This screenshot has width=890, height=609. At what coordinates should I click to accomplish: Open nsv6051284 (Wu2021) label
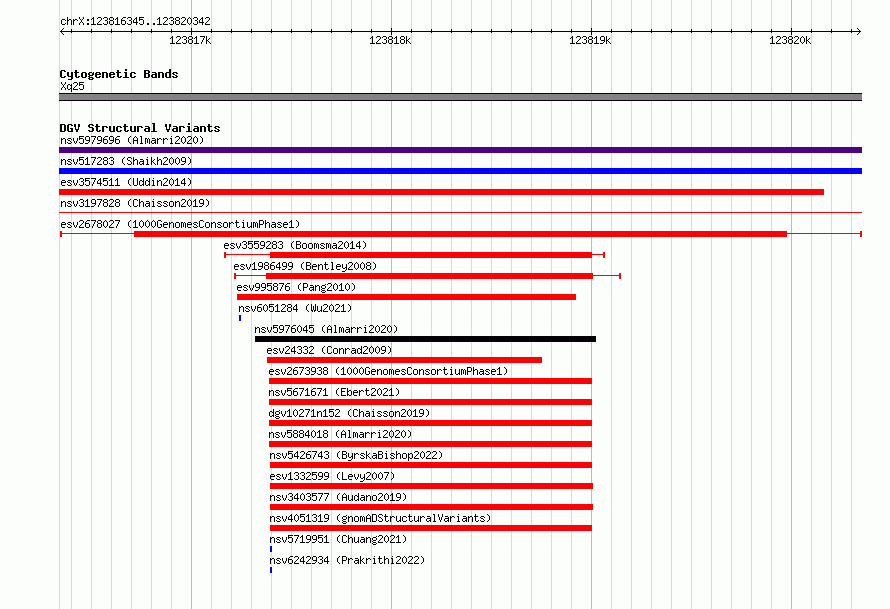coord(295,308)
